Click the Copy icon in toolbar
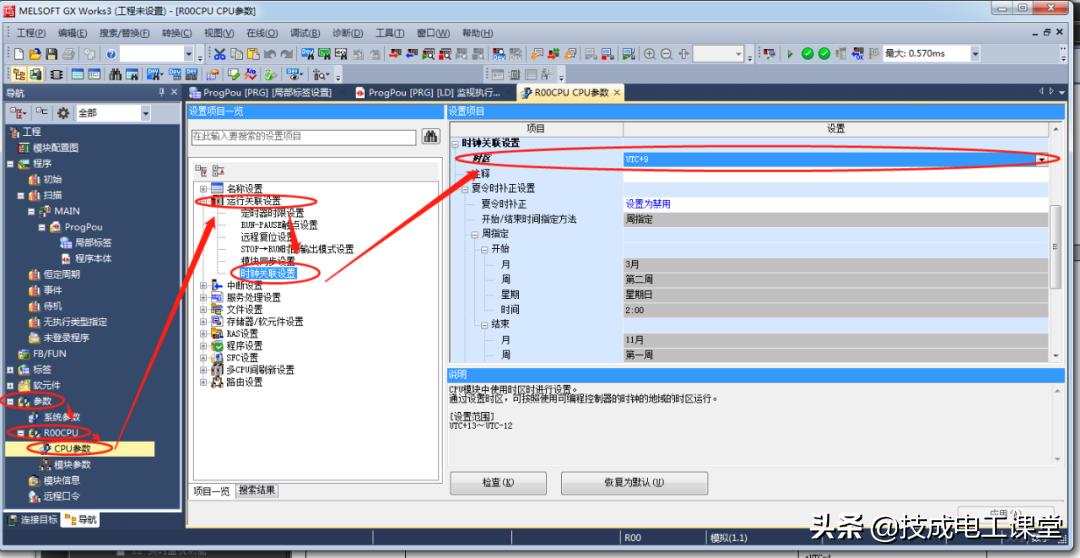The image size is (1080, 558). click(x=236, y=54)
